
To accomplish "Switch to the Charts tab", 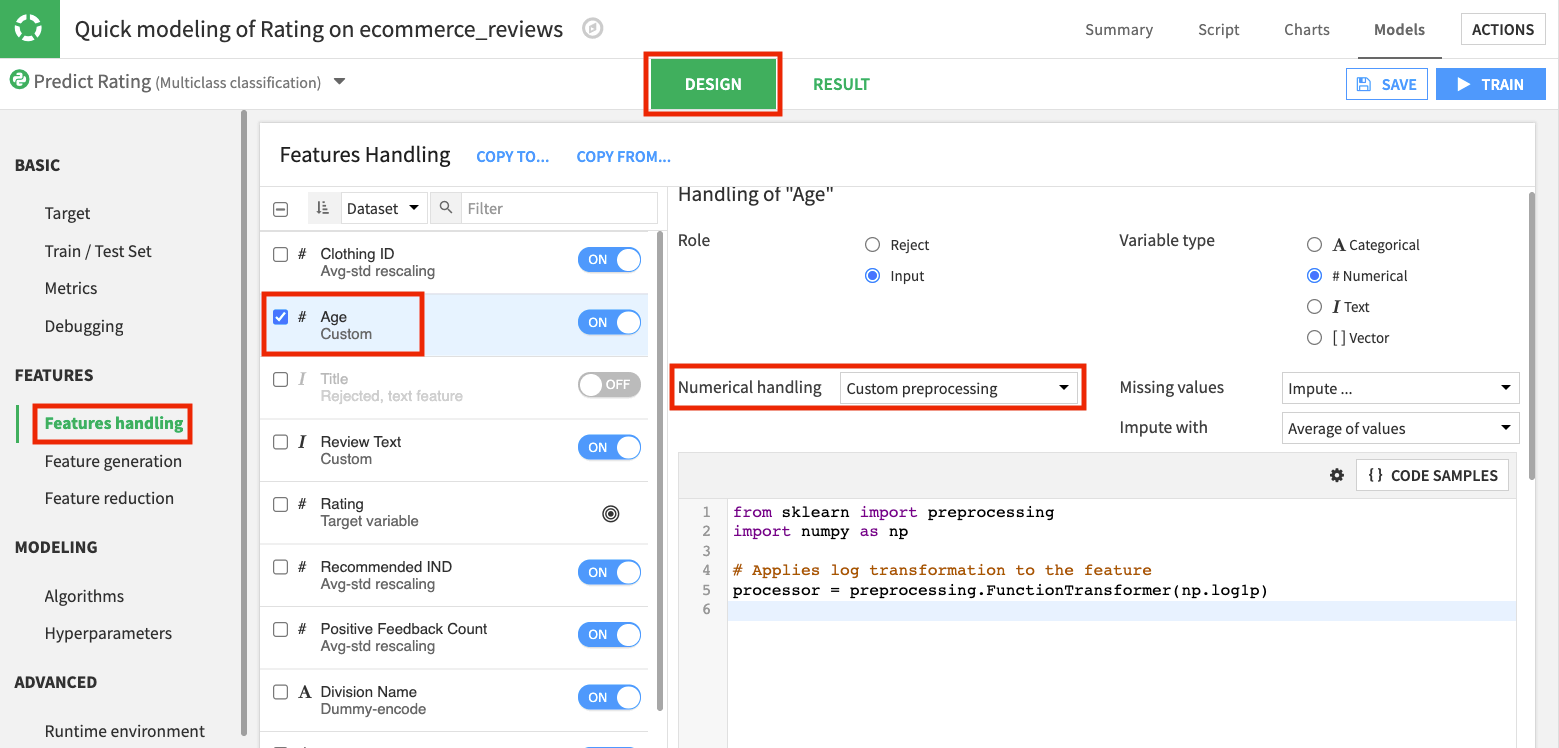I will [1307, 29].
